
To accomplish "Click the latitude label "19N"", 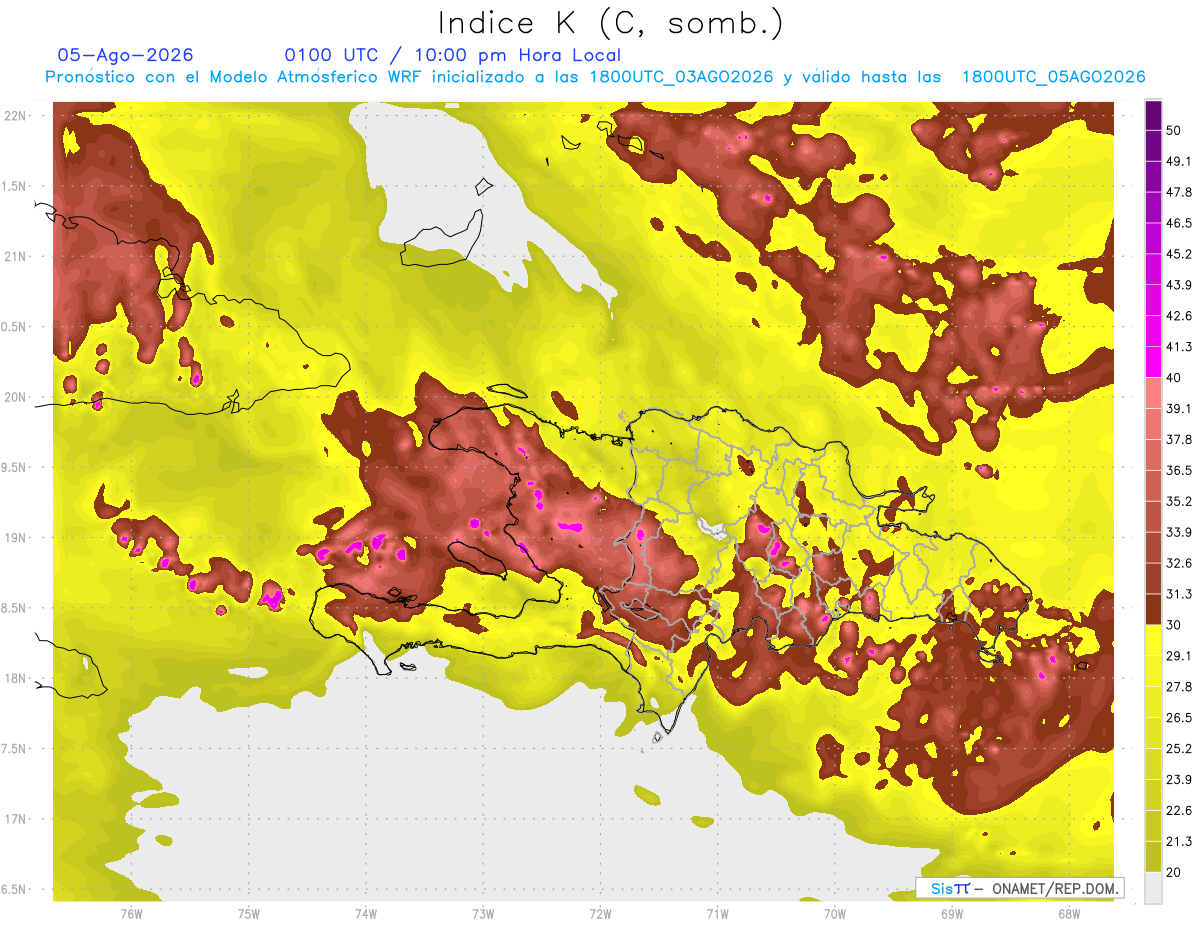I will (15, 538).
